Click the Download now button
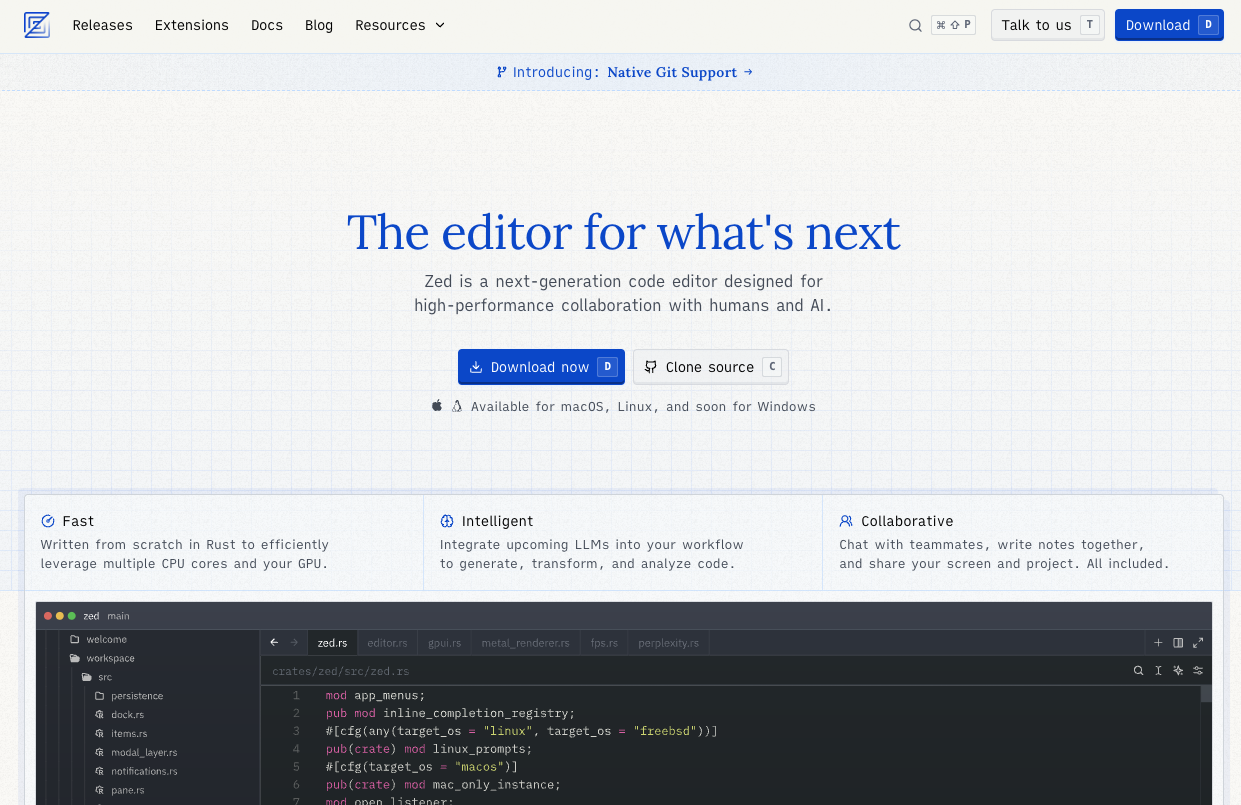 click(541, 367)
